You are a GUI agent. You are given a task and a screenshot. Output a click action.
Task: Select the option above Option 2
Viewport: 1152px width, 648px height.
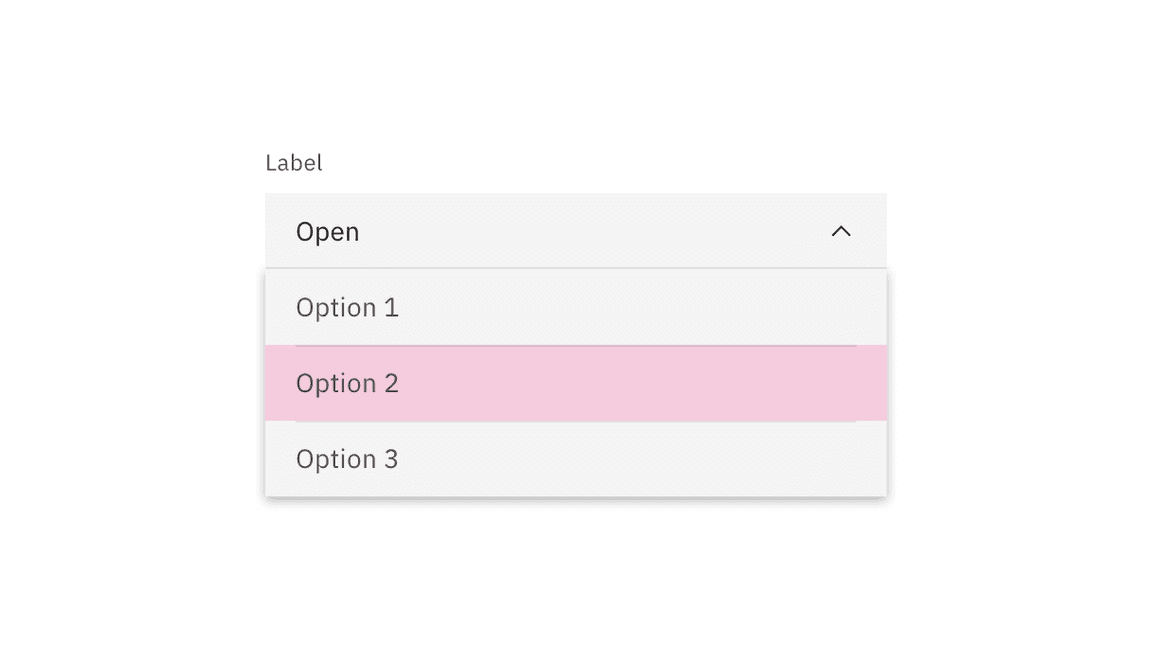click(575, 308)
